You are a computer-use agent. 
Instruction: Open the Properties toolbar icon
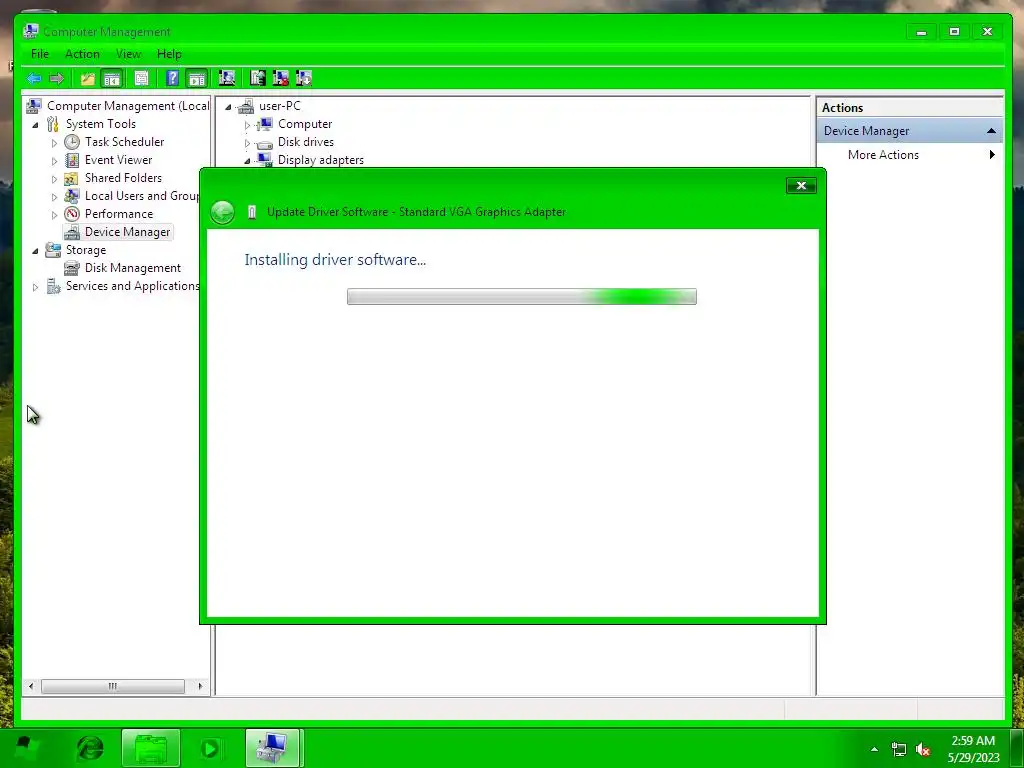coord(141,79)
